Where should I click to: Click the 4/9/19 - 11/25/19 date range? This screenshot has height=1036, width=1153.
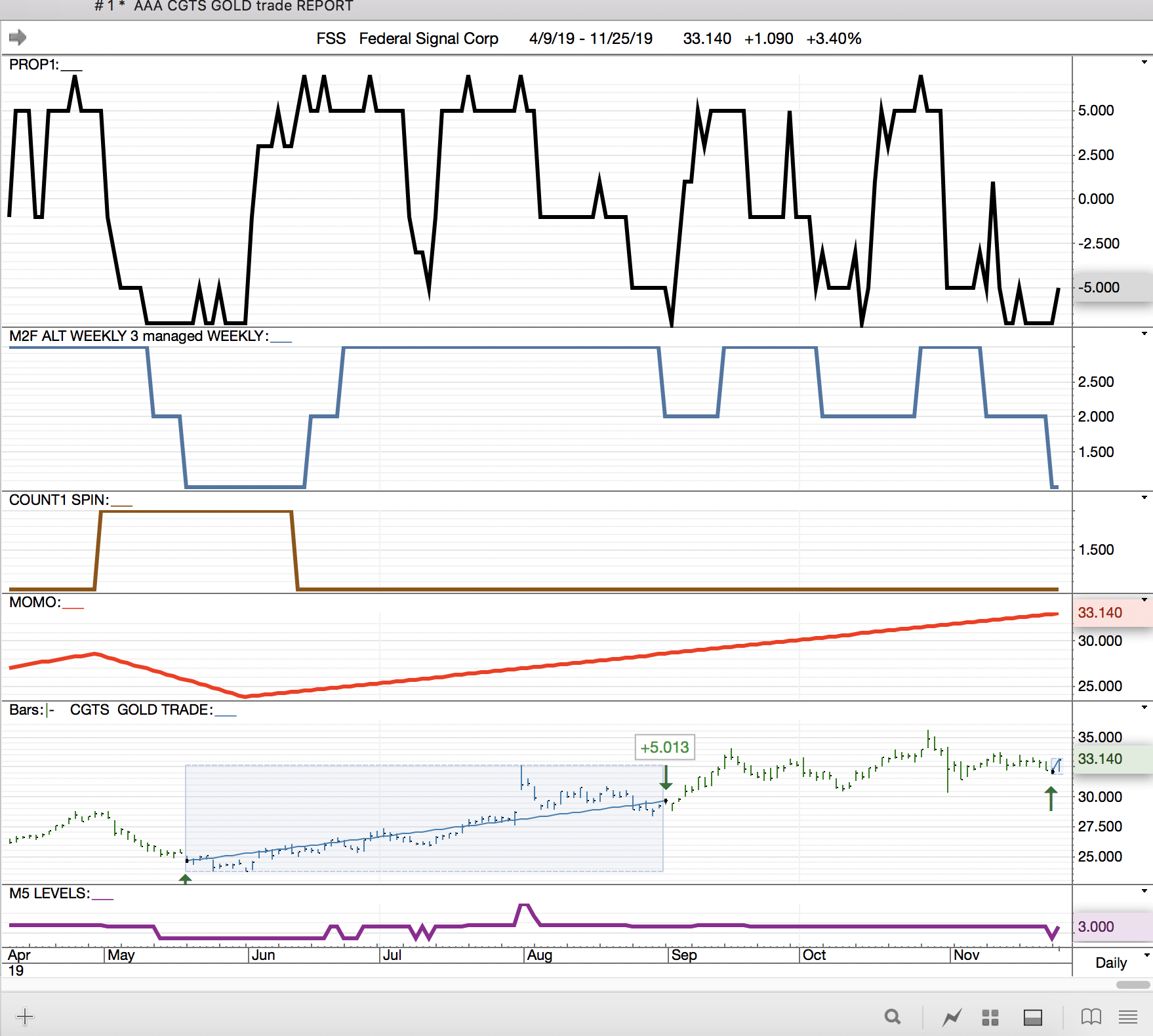(590, 39)
